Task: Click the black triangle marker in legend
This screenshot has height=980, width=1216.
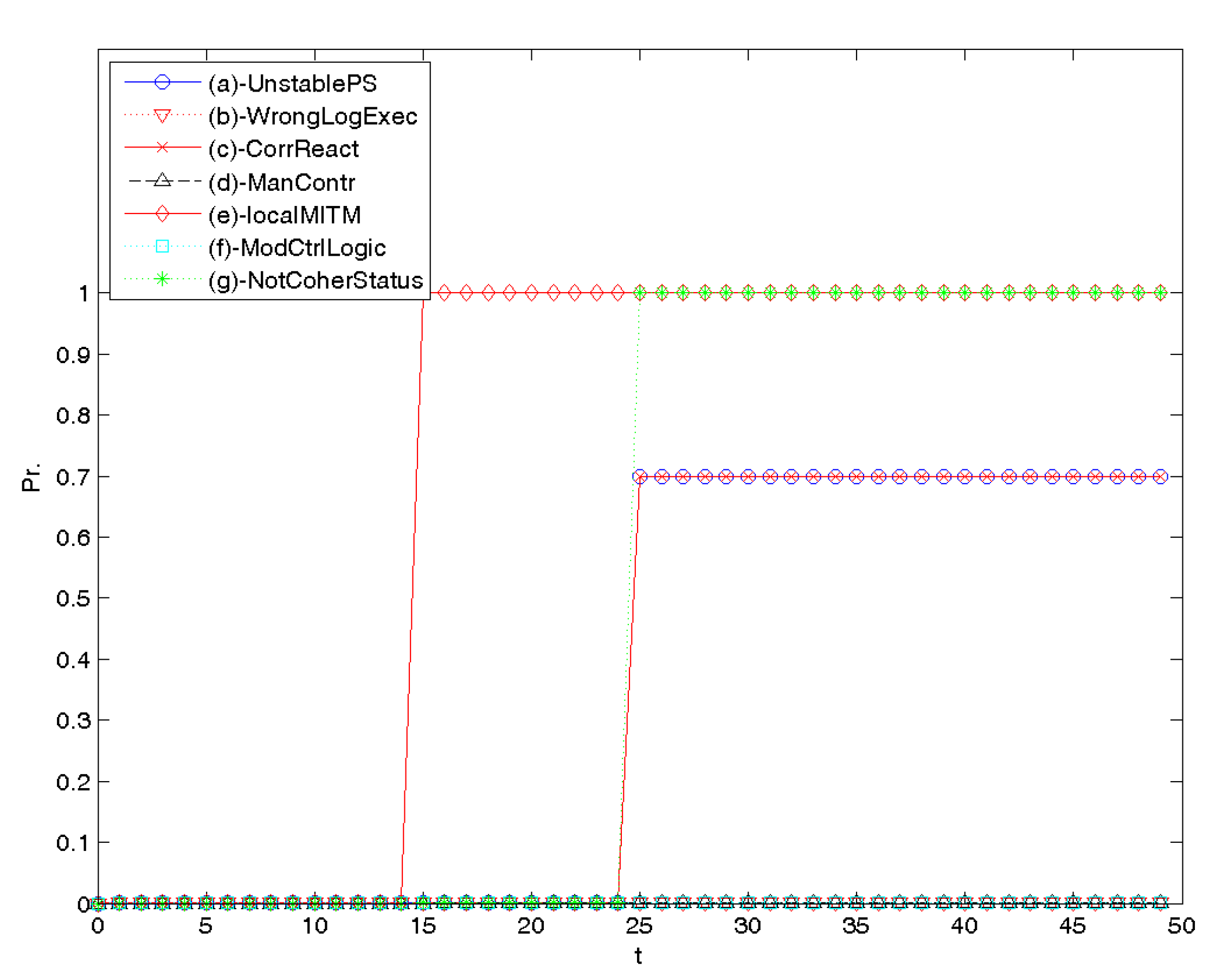Action: pyautogui.click(x=163, y=180)
